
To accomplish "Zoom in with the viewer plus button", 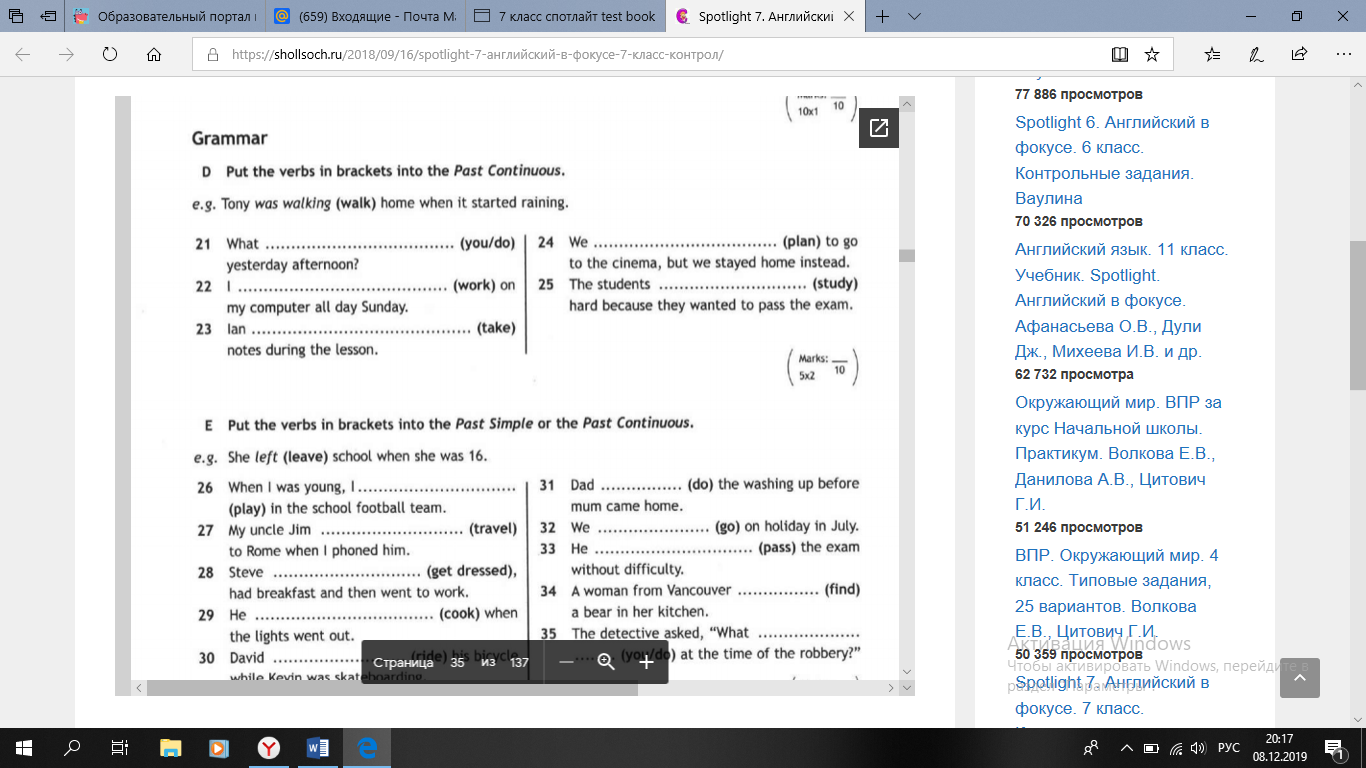I will [646, 662].
